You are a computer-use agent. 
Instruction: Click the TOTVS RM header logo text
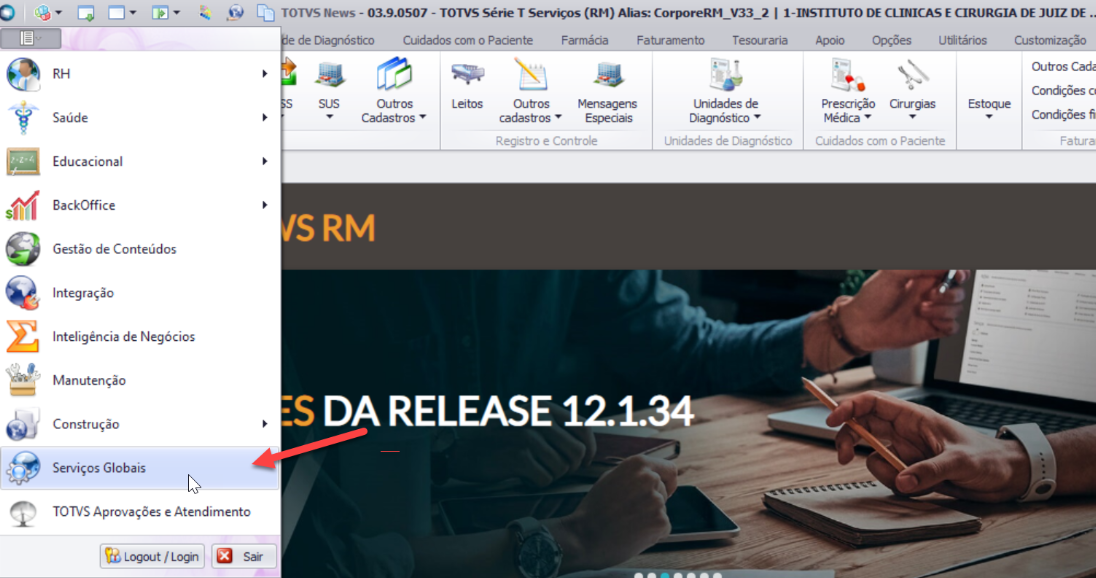point(329,228)
